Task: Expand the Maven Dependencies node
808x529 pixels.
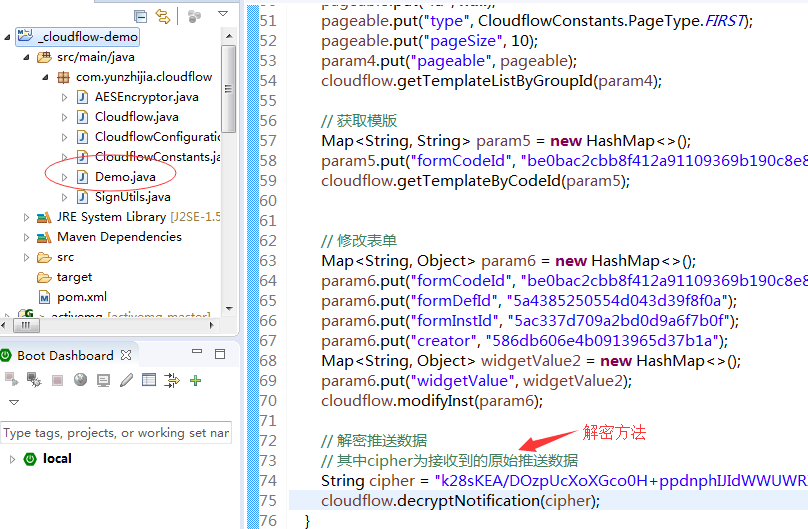Action: [x=27, y=237]
